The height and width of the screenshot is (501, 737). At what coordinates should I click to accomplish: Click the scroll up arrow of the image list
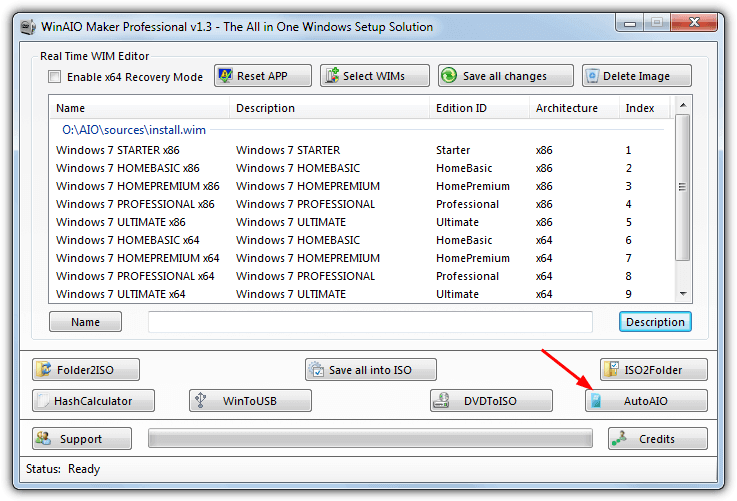coord(683,105)
